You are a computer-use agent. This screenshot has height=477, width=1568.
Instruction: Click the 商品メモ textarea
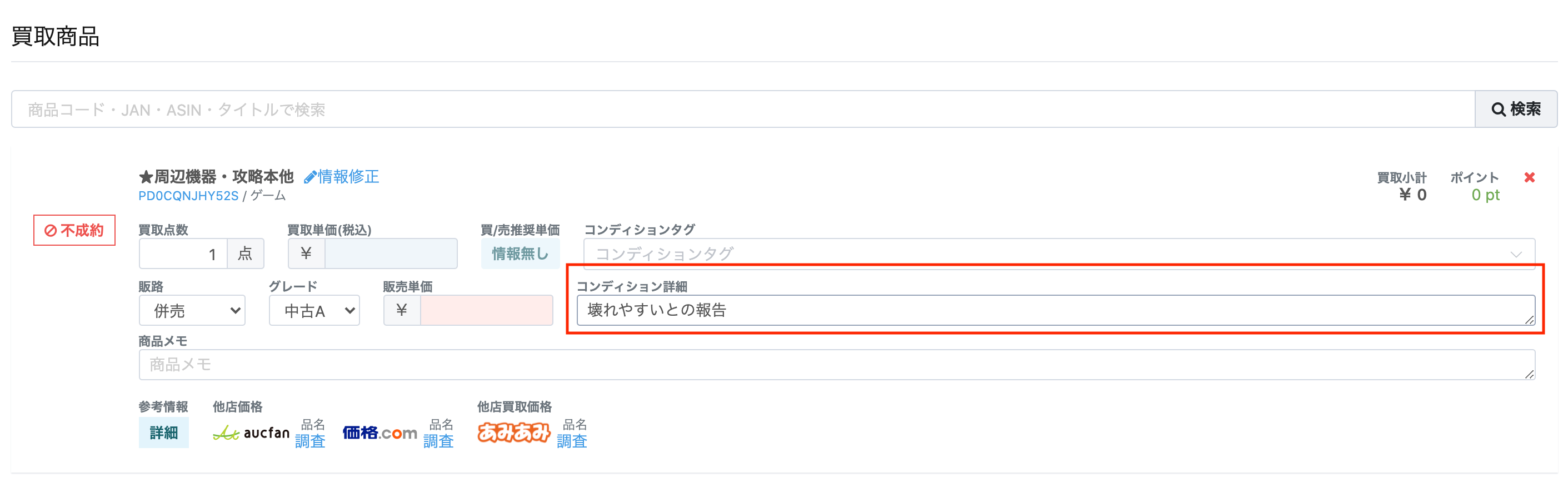[837, 364]
